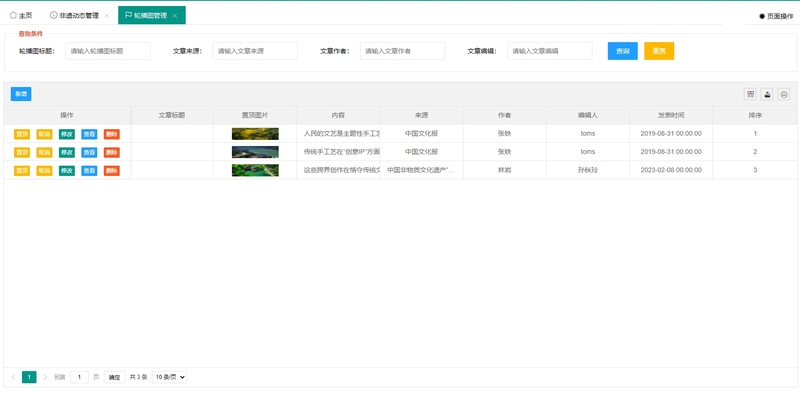Select the content cell starting 传统手工艺
Screen dimensions: 800x394
click(x=338, y=152)
